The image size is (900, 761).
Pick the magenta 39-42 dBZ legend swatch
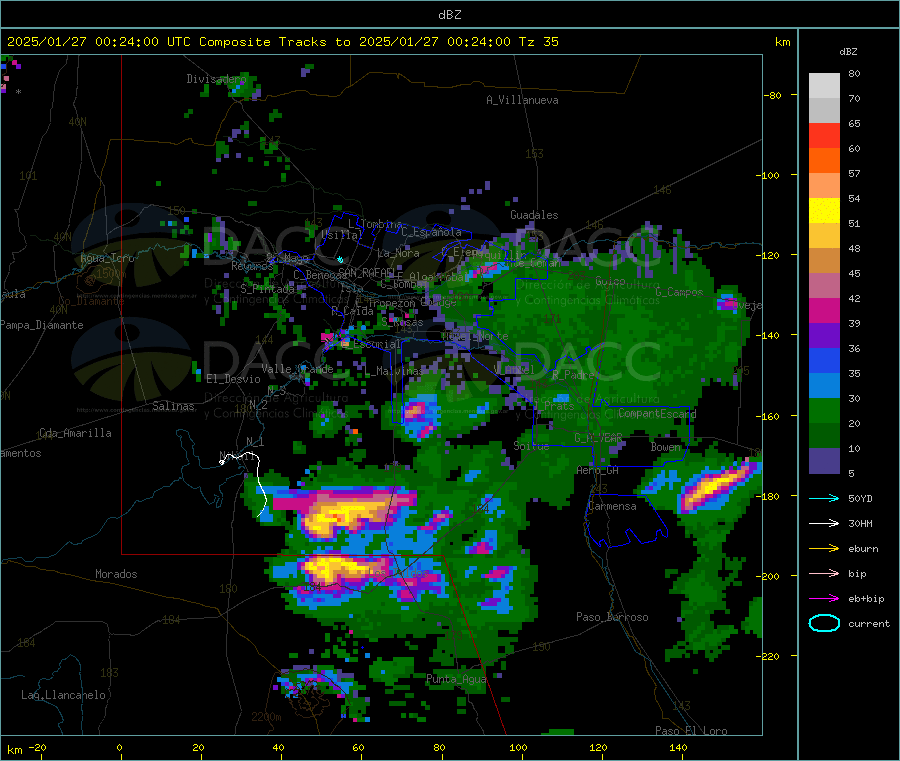pyautogui.click(x=824, y=310)
